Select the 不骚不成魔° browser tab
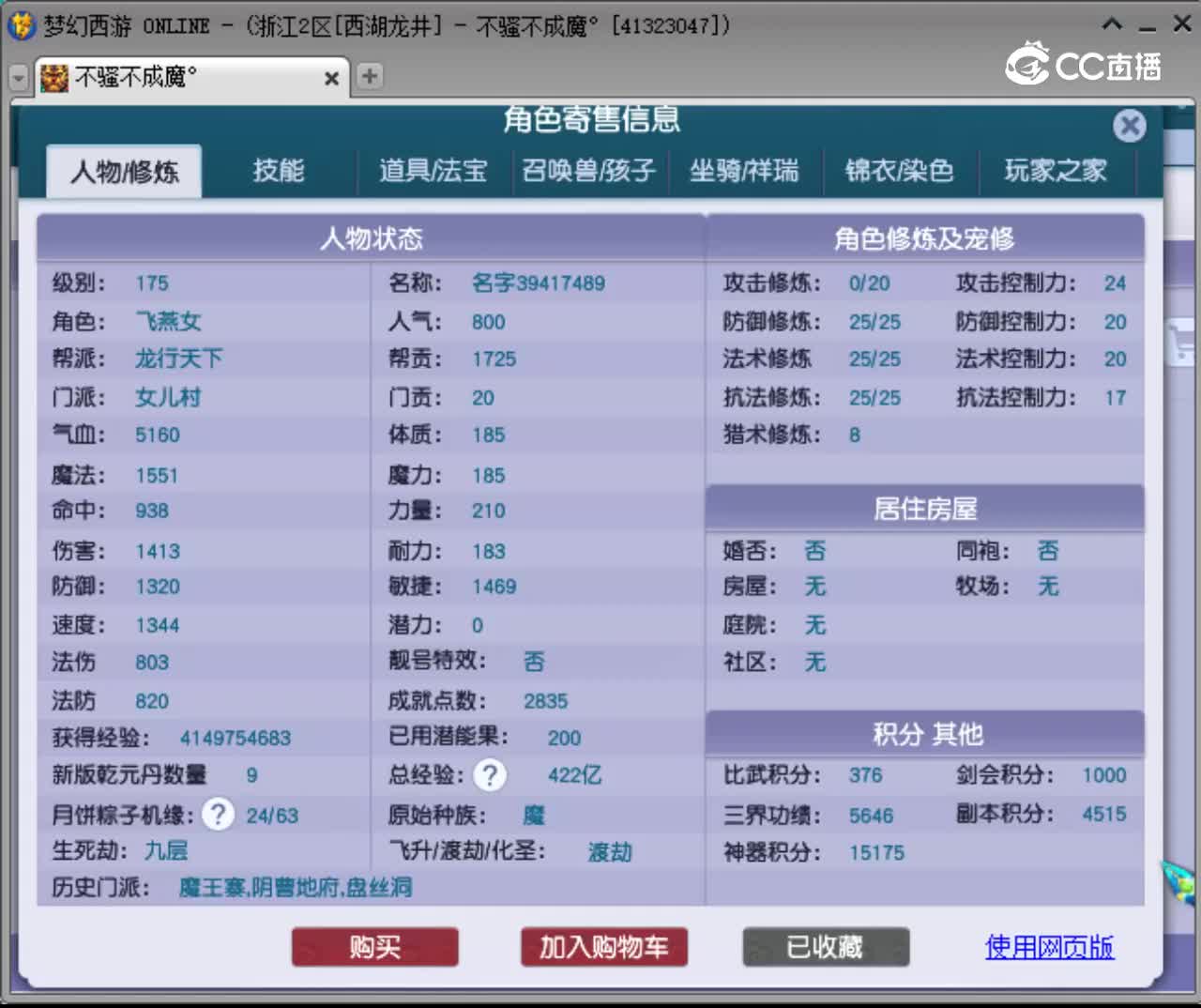 [x=191, y=77]
